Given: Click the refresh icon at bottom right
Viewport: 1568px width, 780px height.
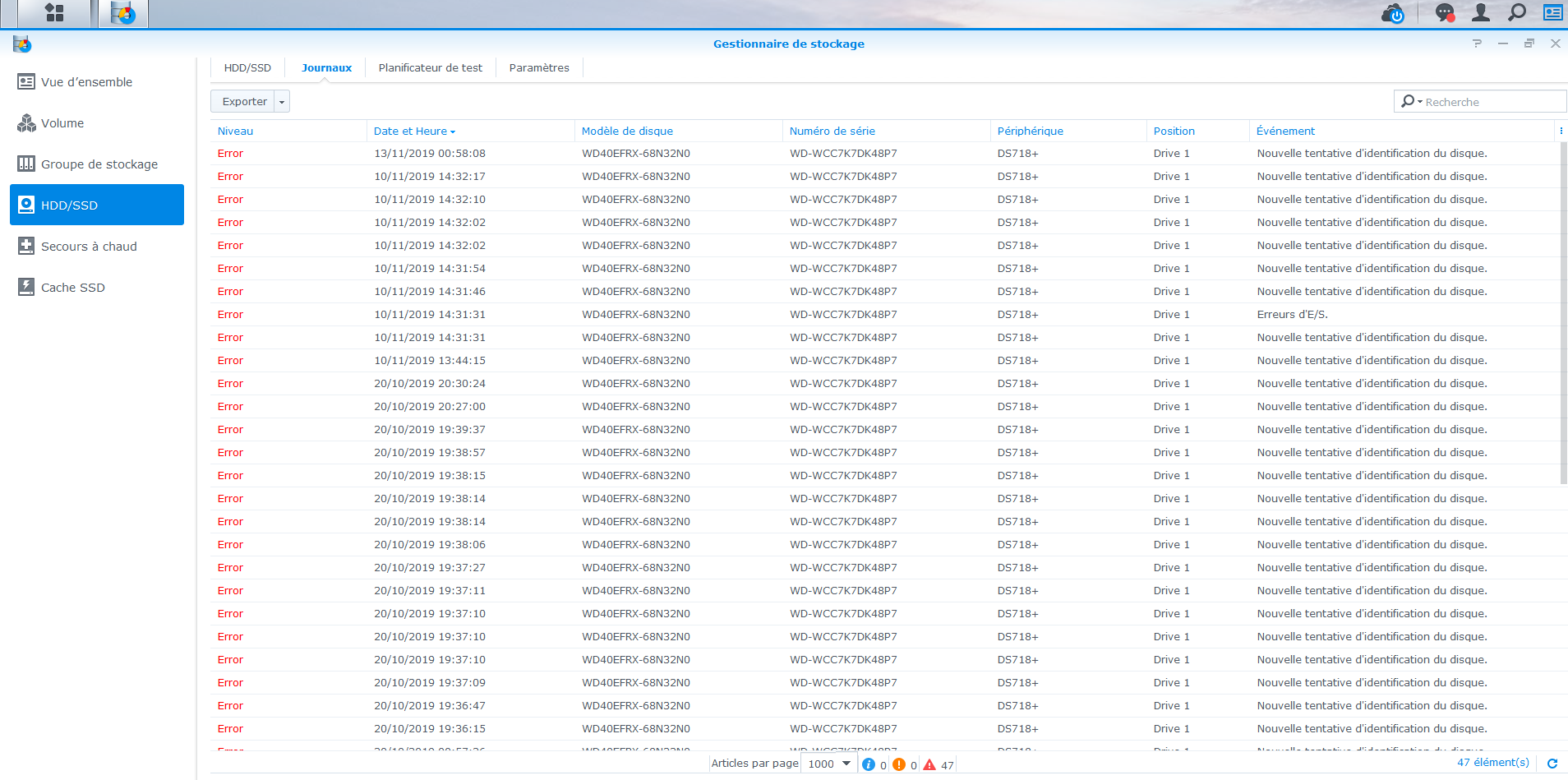Looking at the screenshot, I should tap(1552, 764).
